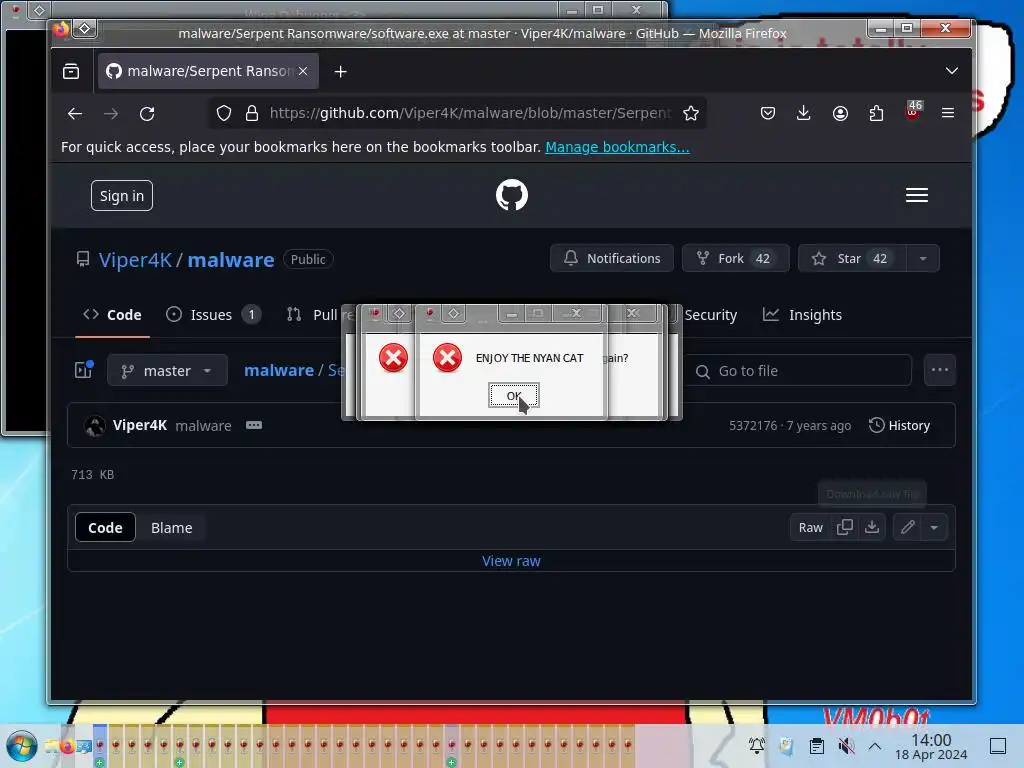This screenshot has height=768, width=1024.
Task: Star the malware repository
Action: 852,259
